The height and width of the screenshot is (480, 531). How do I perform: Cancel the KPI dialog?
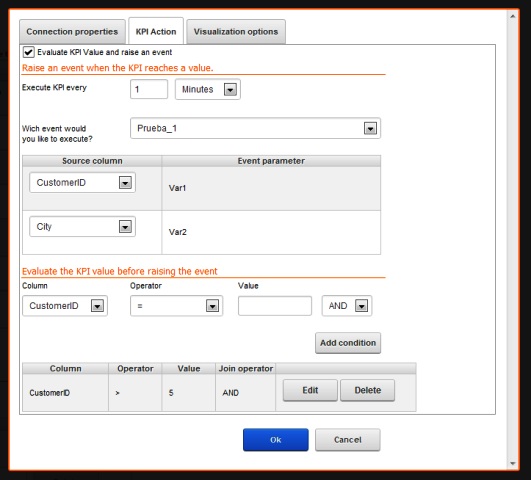347,440
